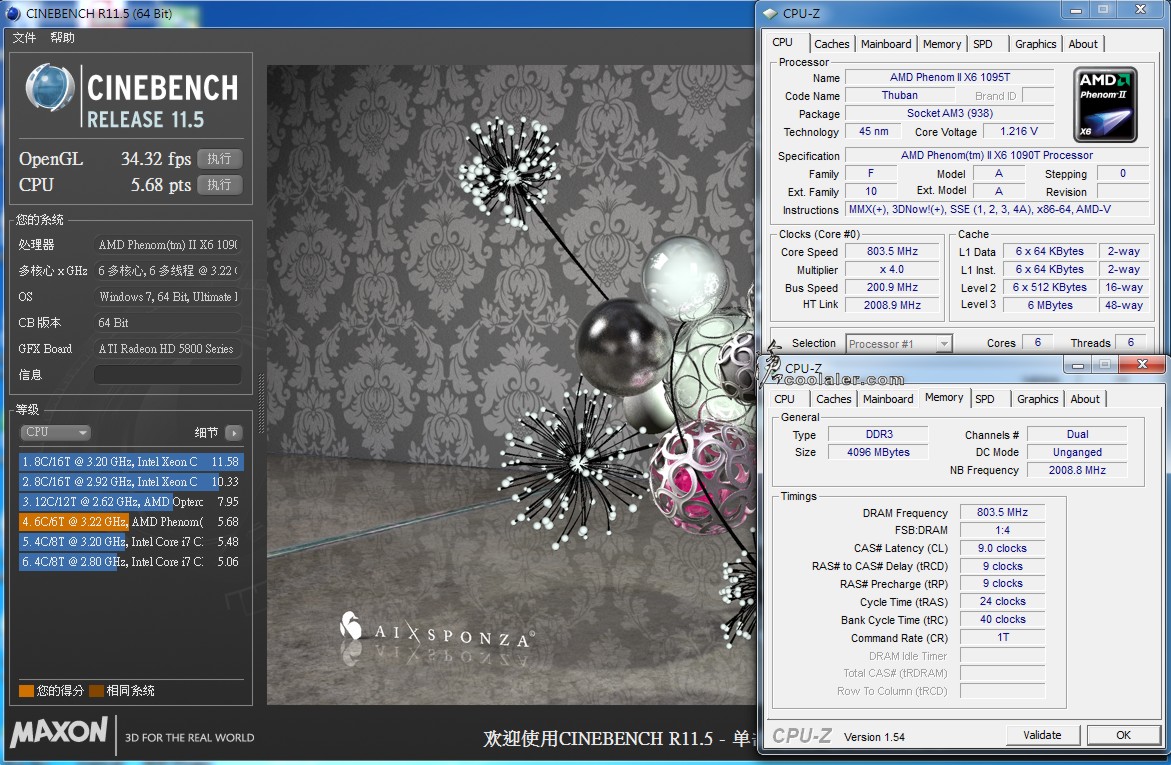Open the Processor #1 selection dropdown
The height and width of the screenshot is (765, 1171).
(899, 344)
